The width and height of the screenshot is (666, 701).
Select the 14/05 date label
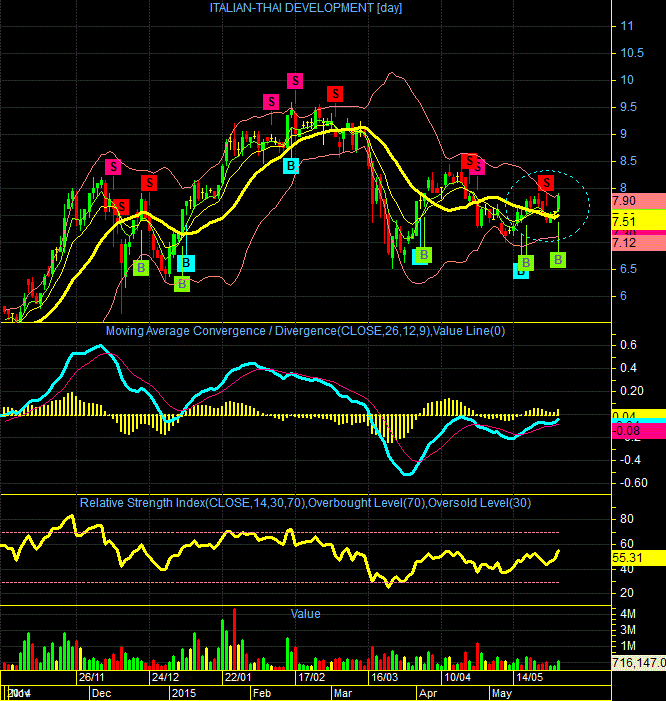pos(530,677)
